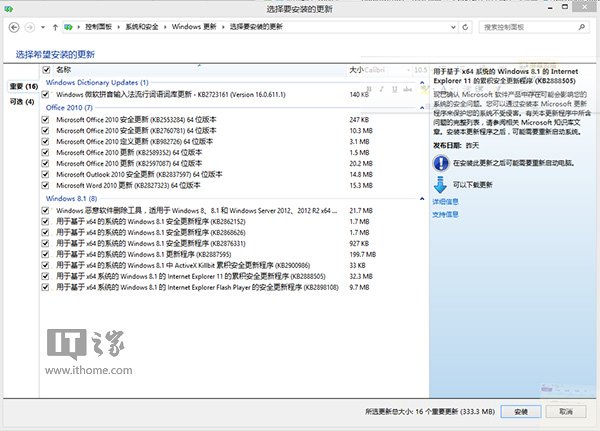Open the address bar history dropdown
Image resolution: width=600 pixels, height=431 pixels.
coord(453,27)
